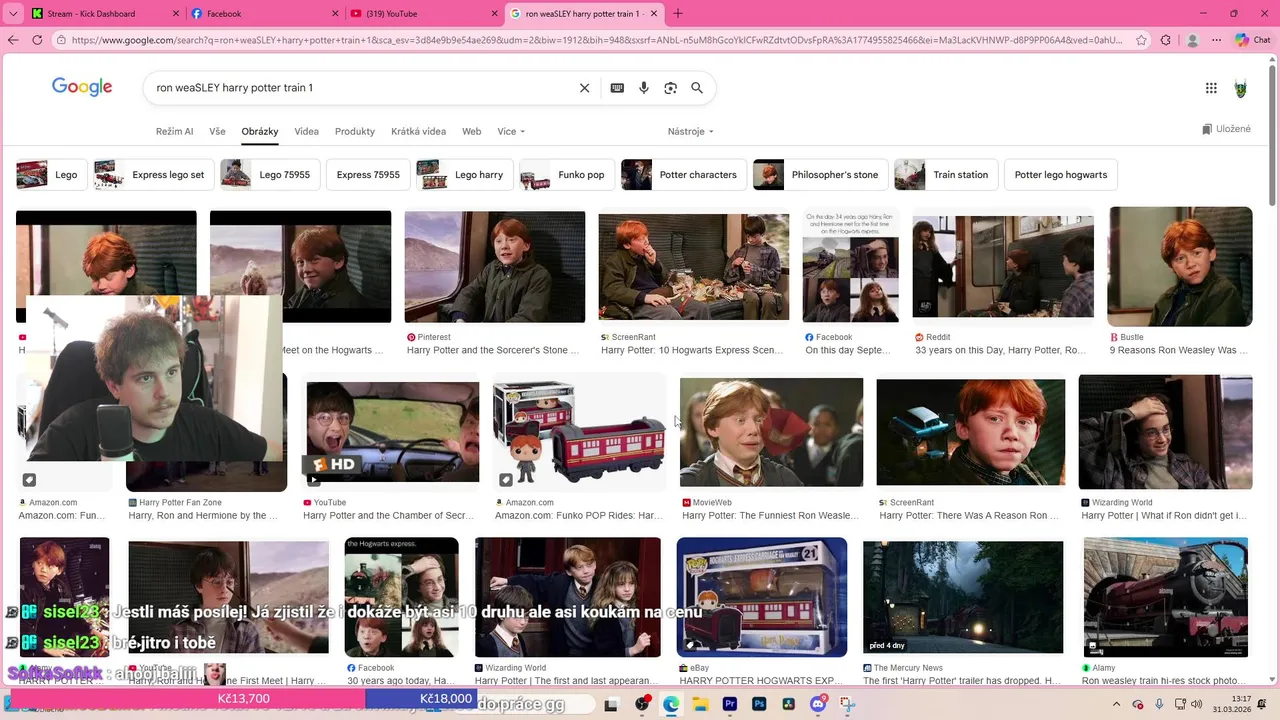Filter images by Express 75955 chip
This screenshot has width=1280, height=720.
pyautogui.click(x=368, y=174)
